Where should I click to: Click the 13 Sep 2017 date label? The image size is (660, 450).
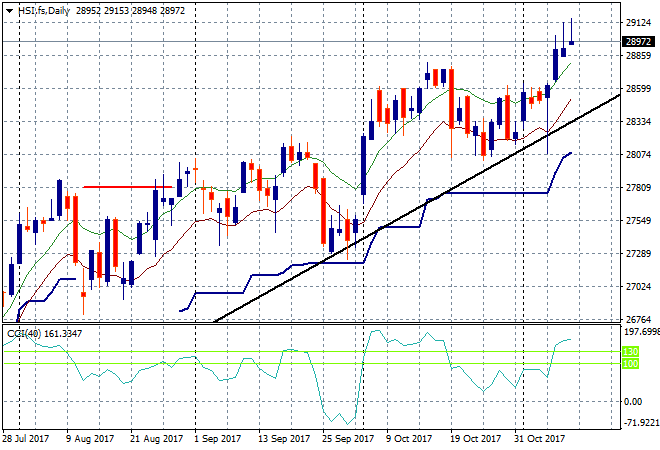(284, 439)
